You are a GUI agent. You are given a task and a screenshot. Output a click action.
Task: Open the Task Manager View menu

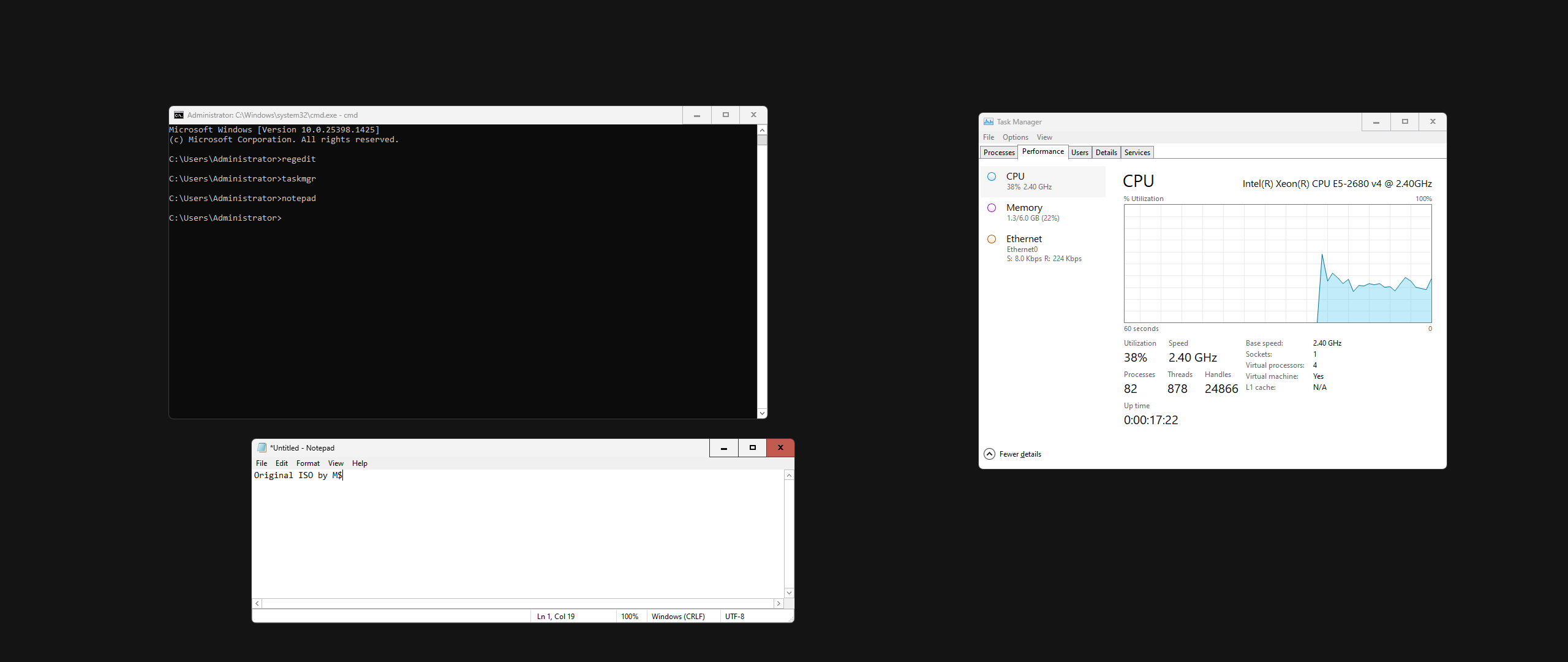pyautogui.click(x=1044, y=137)
